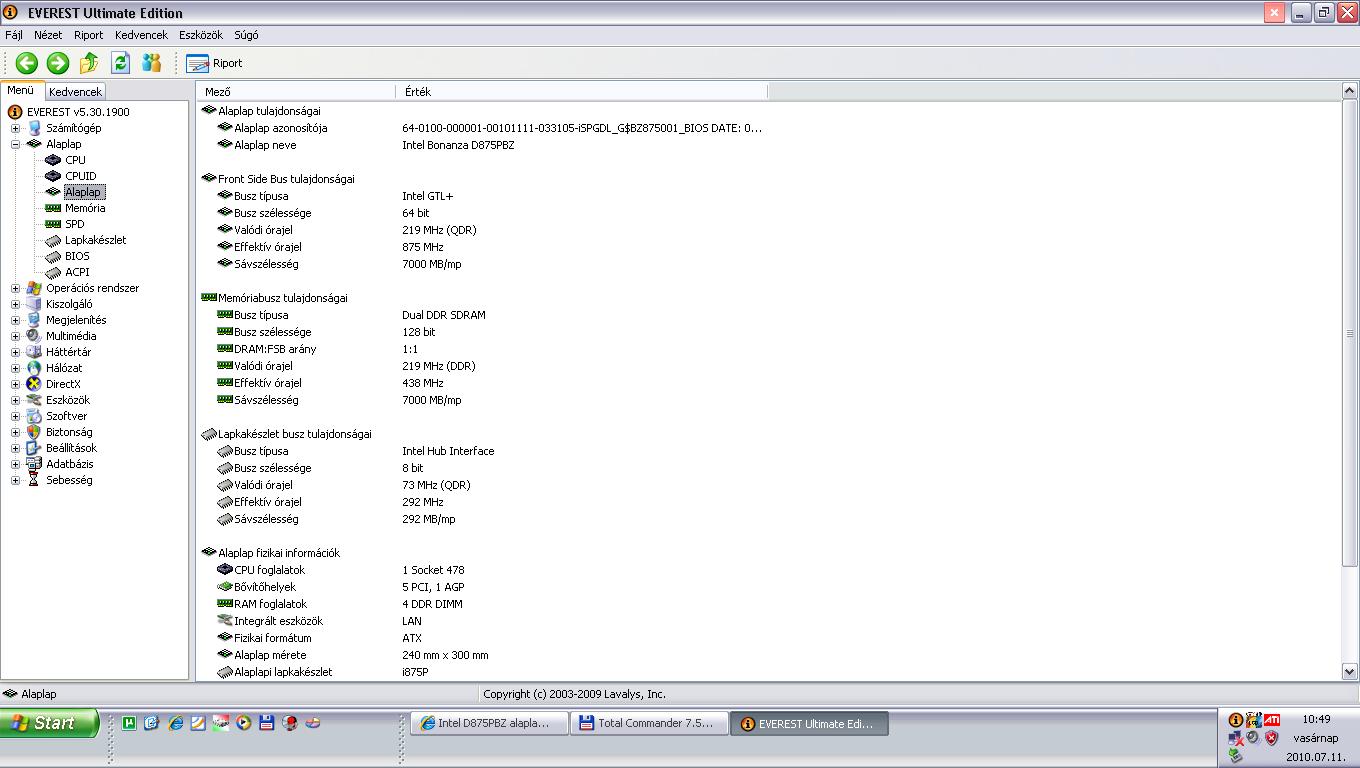This screenshot has width=1360, height=768.
Task: Click the scroll up arrow in details pane
Action: 1349,92
